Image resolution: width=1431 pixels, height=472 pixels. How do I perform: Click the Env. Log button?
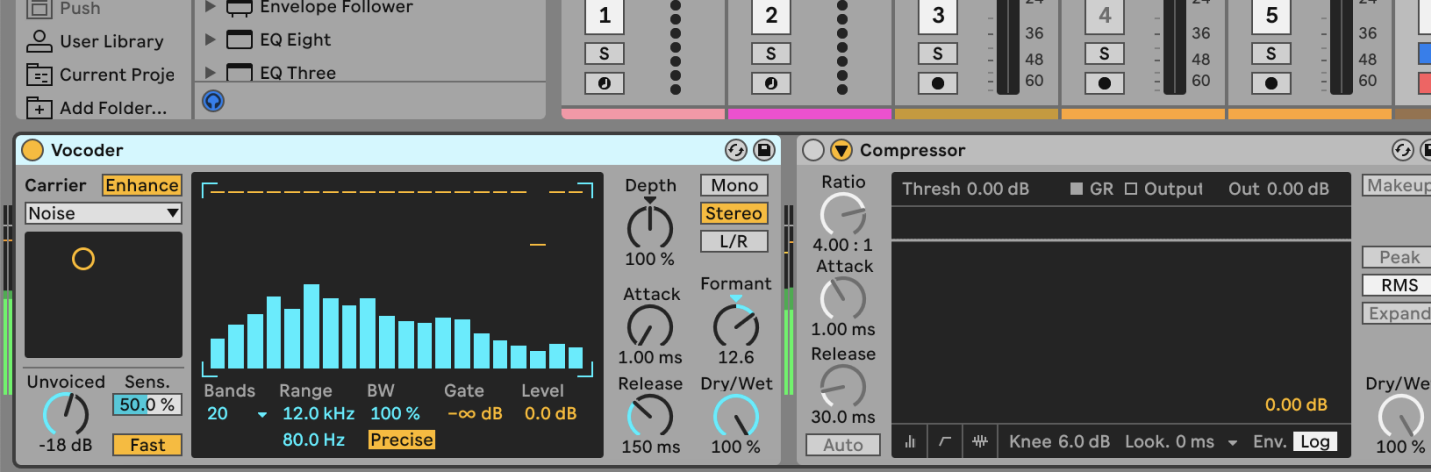1314,442
